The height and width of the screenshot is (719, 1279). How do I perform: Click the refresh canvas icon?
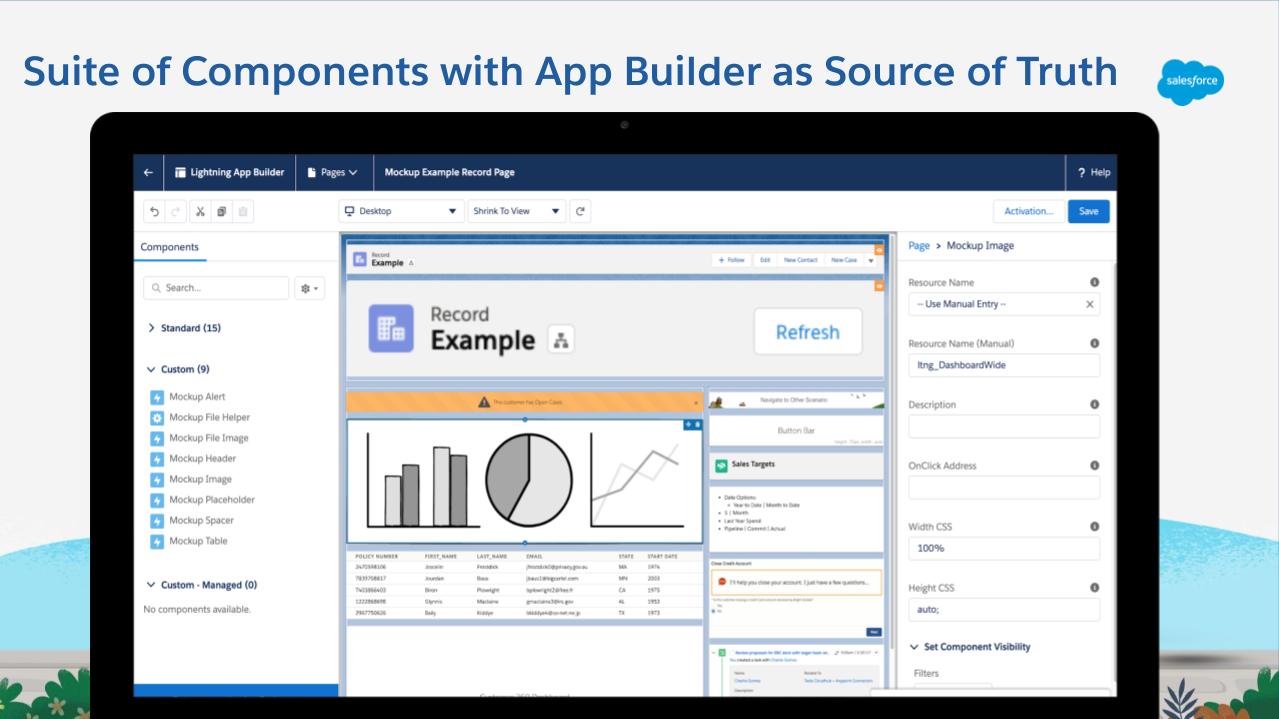[580, 212]
